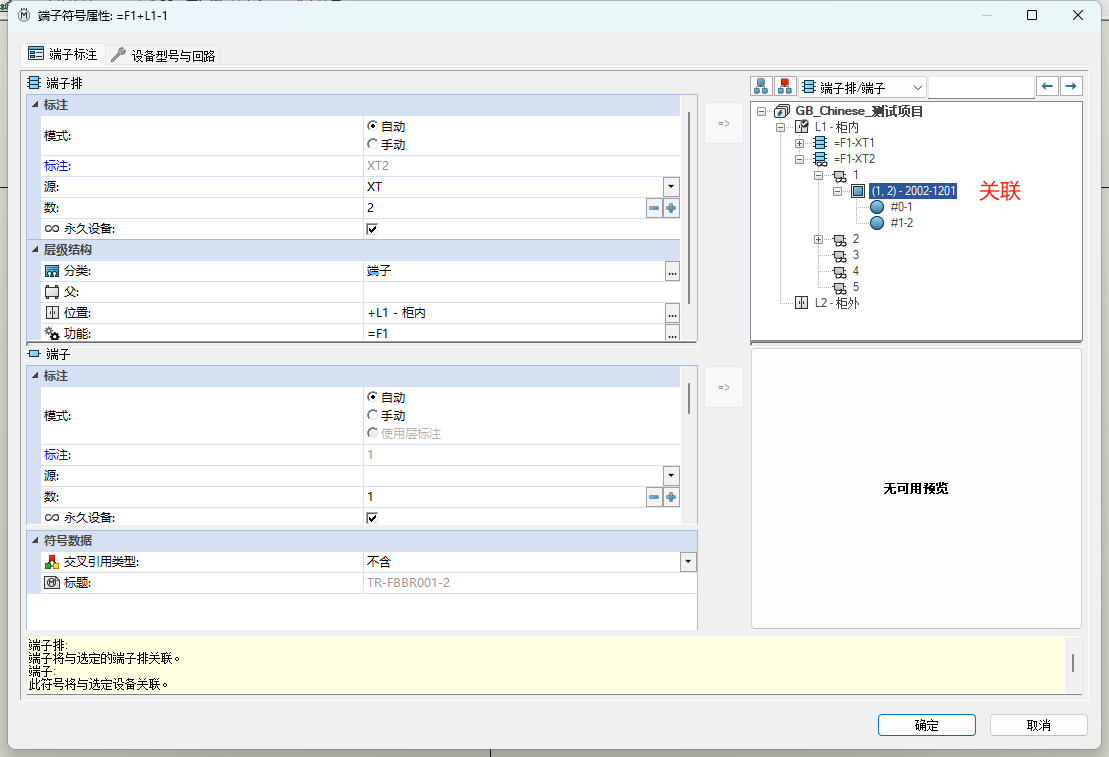Click the upper => transfer arrow button
Viewport: 1109px width, 757px height.
click(723, 122)
